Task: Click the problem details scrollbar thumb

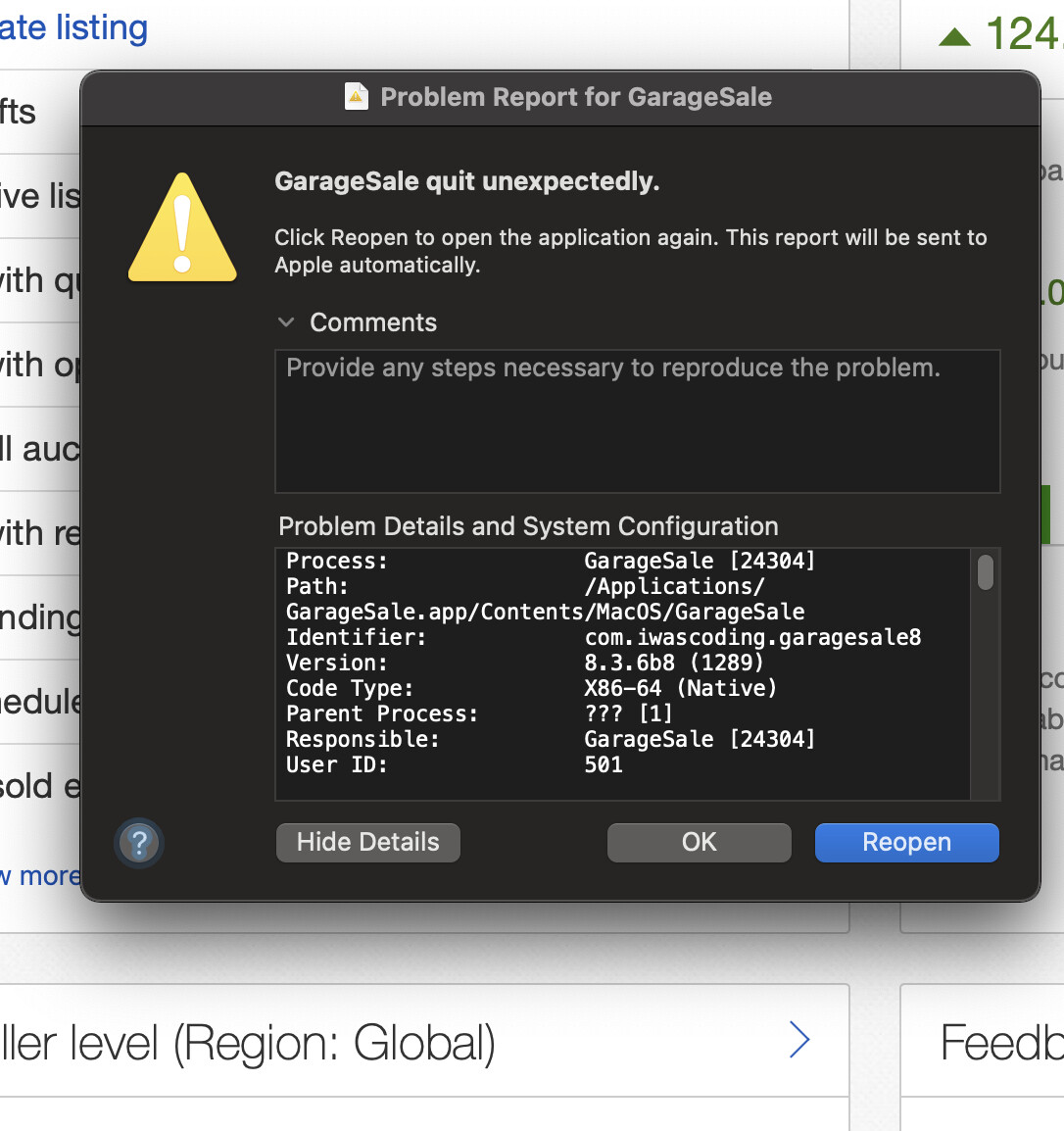Action: pyautogui.click(x=986, y=572)
